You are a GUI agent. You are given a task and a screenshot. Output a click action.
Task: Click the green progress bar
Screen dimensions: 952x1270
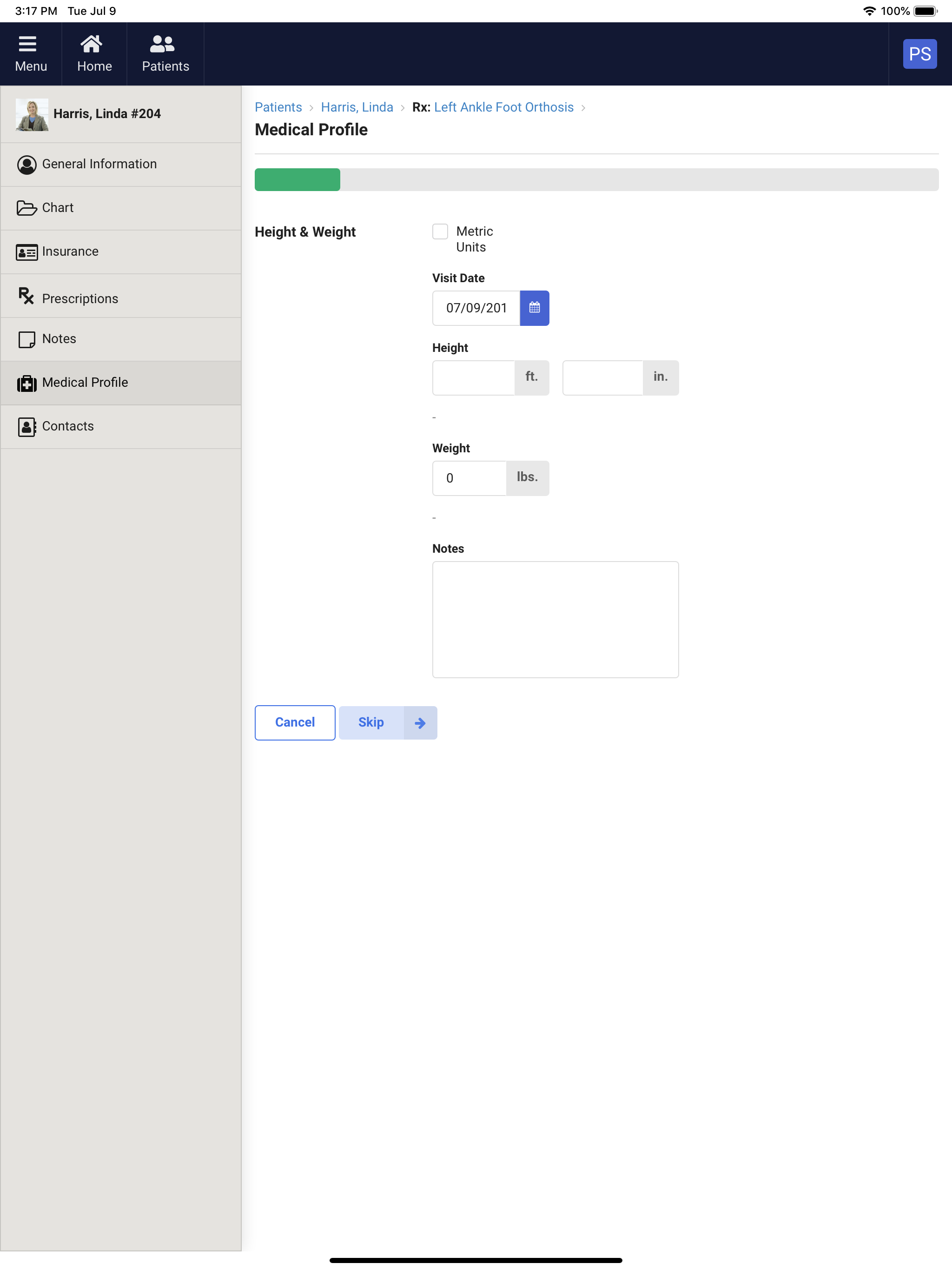(297, 180)
